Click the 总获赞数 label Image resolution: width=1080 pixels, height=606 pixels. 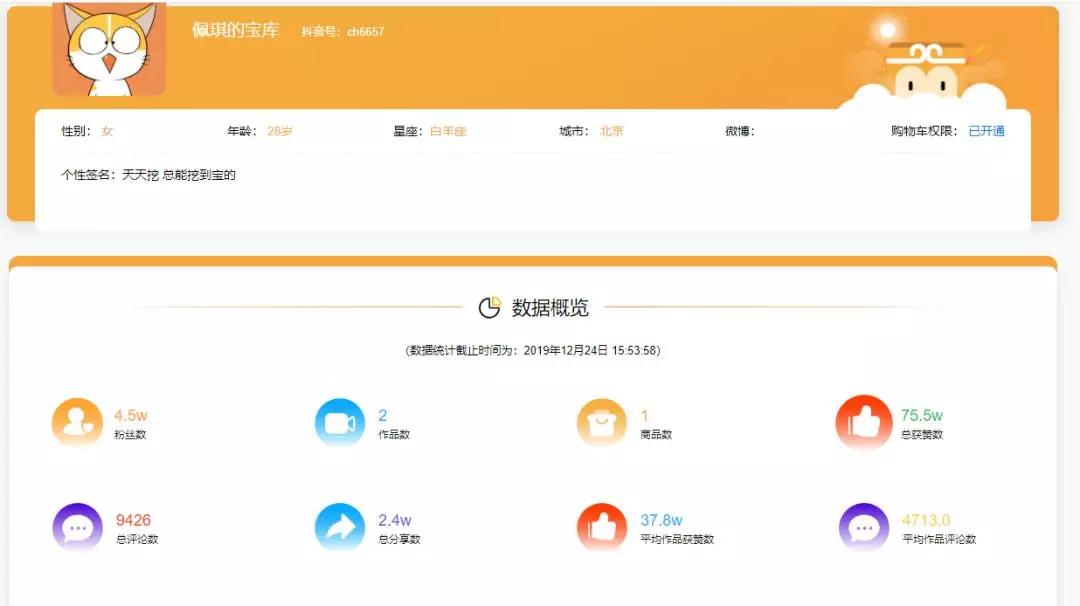click(x=922, y=435)
